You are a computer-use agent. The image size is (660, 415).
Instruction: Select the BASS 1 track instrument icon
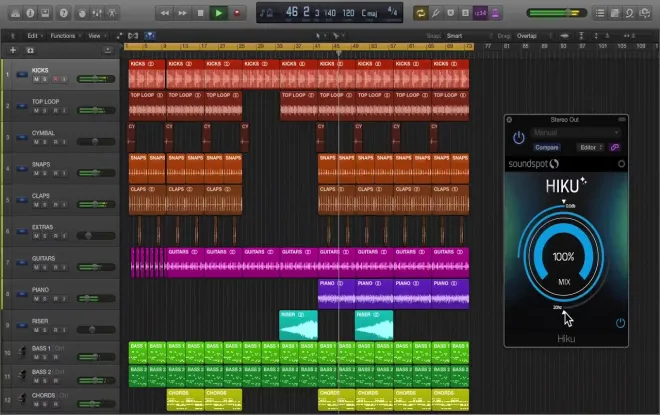click(x=21, y=352)
